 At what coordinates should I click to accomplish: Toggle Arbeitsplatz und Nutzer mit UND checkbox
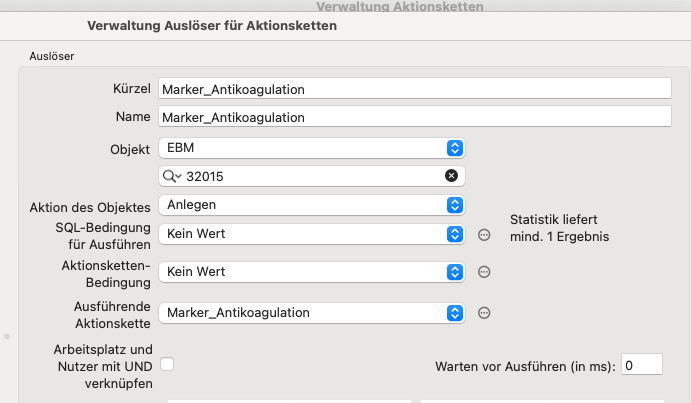click(x=167, y=364)
